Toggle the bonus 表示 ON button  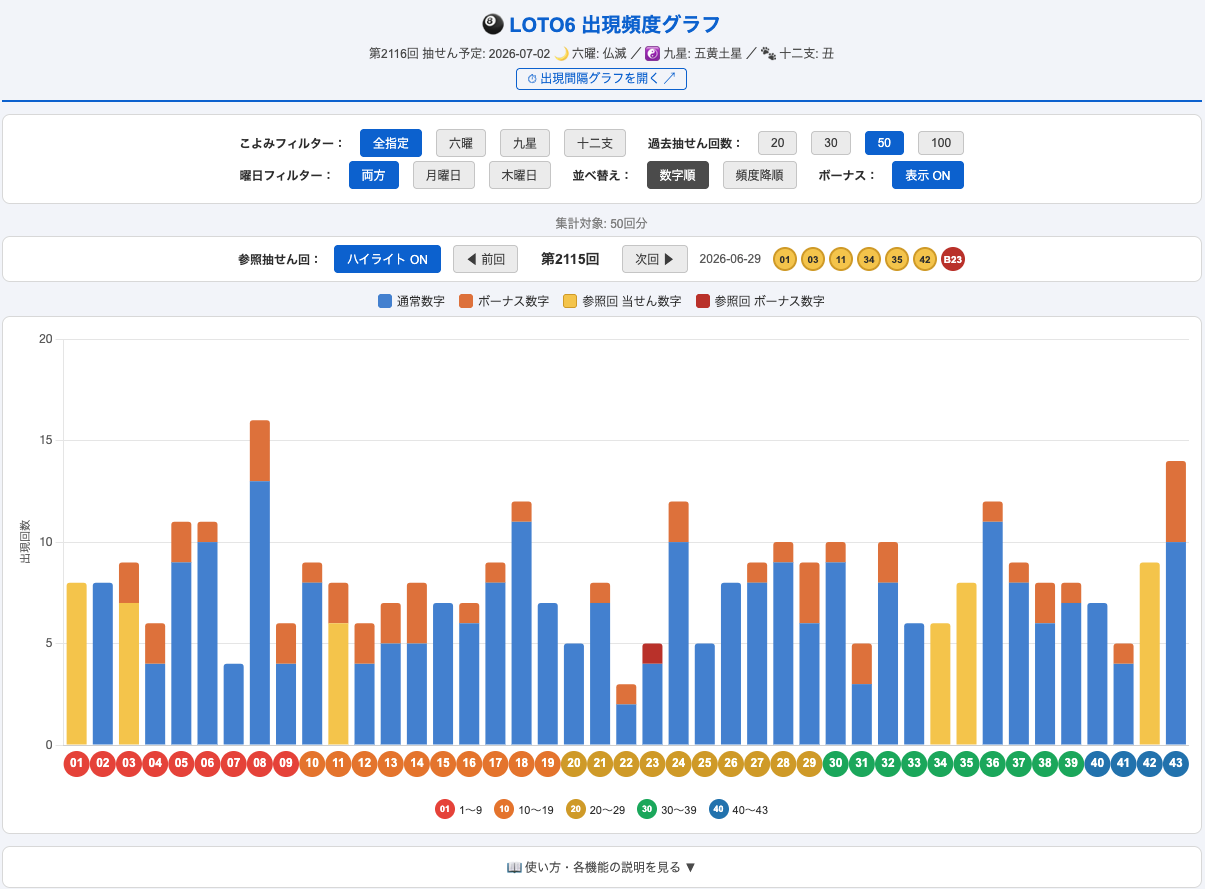pyautogui.click(x=928, y=175)
